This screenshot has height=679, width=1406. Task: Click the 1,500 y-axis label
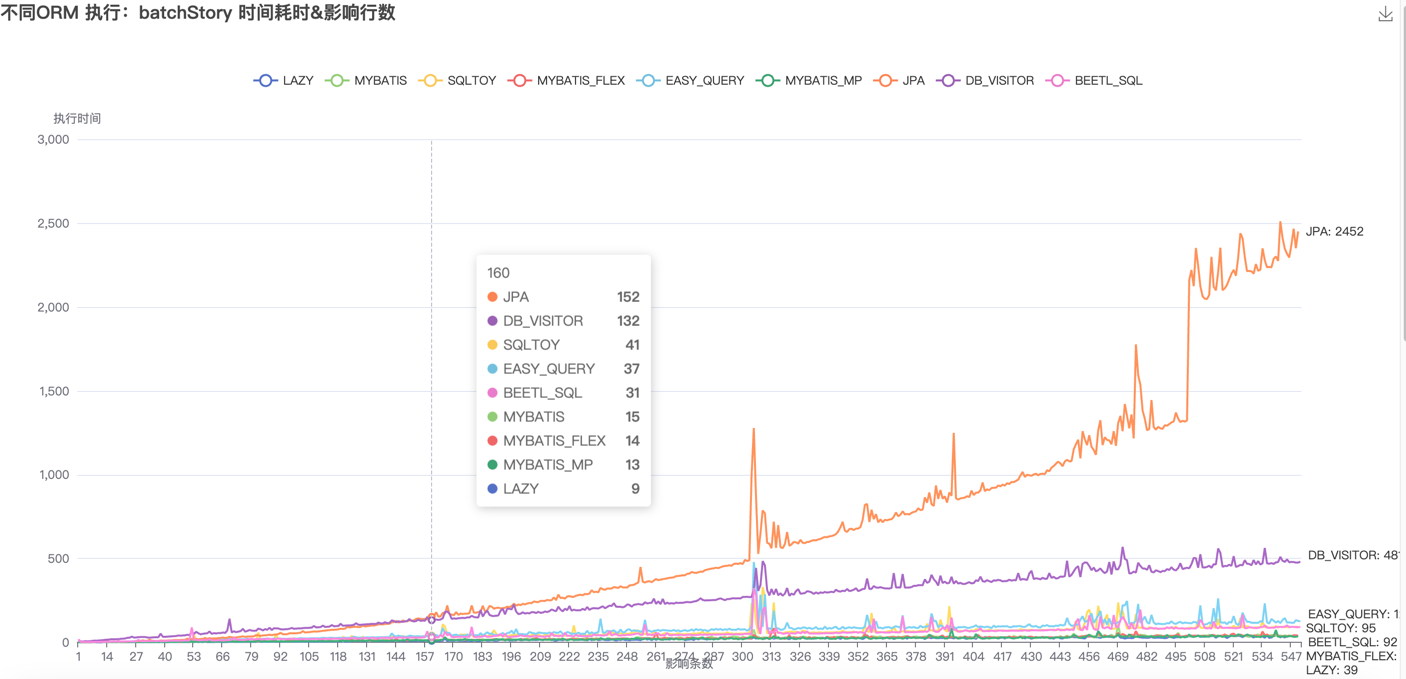pos(52,391)
